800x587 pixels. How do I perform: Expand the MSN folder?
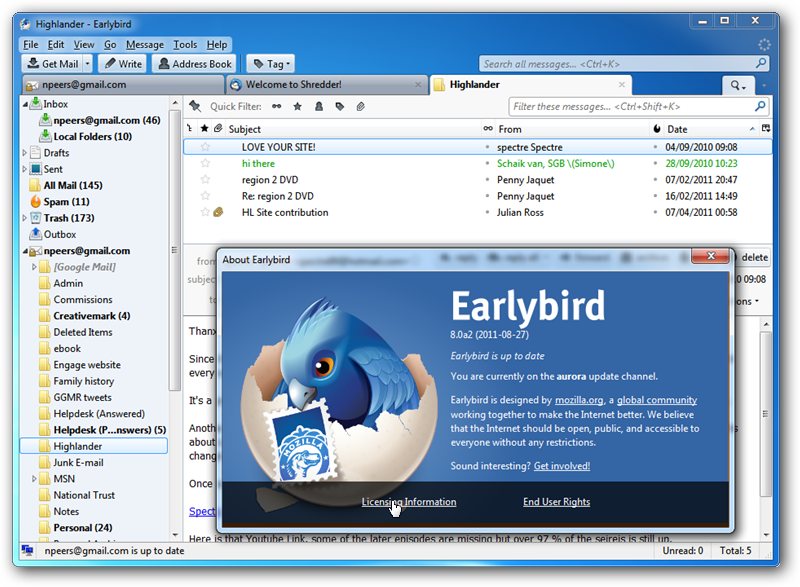(x=34, y=479)
